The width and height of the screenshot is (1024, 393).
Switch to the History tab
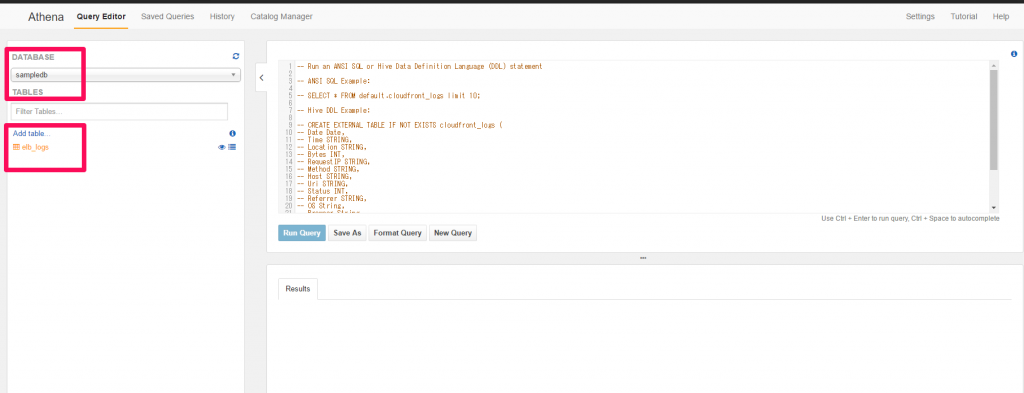click(x=222, y=16)
